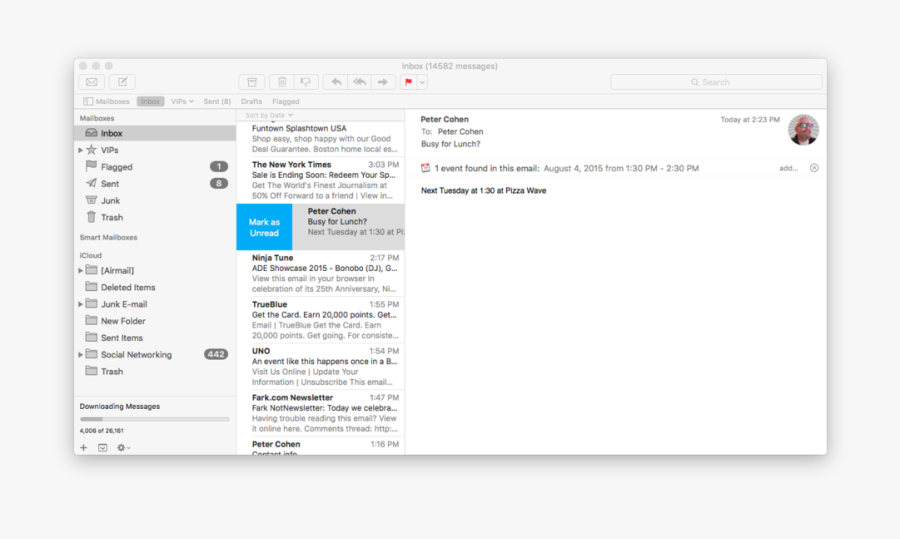Switch to the Drafts favorites tab
This screenshot has width=900, height=539.
tap(251, 101)
